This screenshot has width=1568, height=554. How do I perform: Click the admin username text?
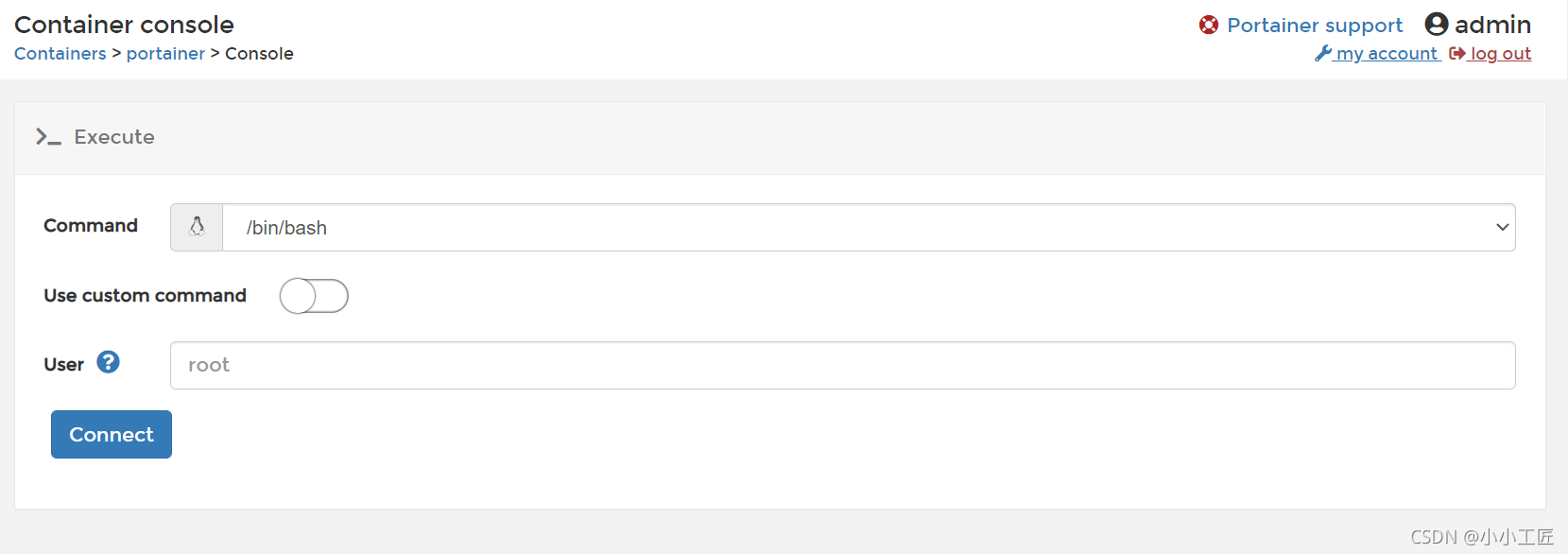(x=1492, y=25)
